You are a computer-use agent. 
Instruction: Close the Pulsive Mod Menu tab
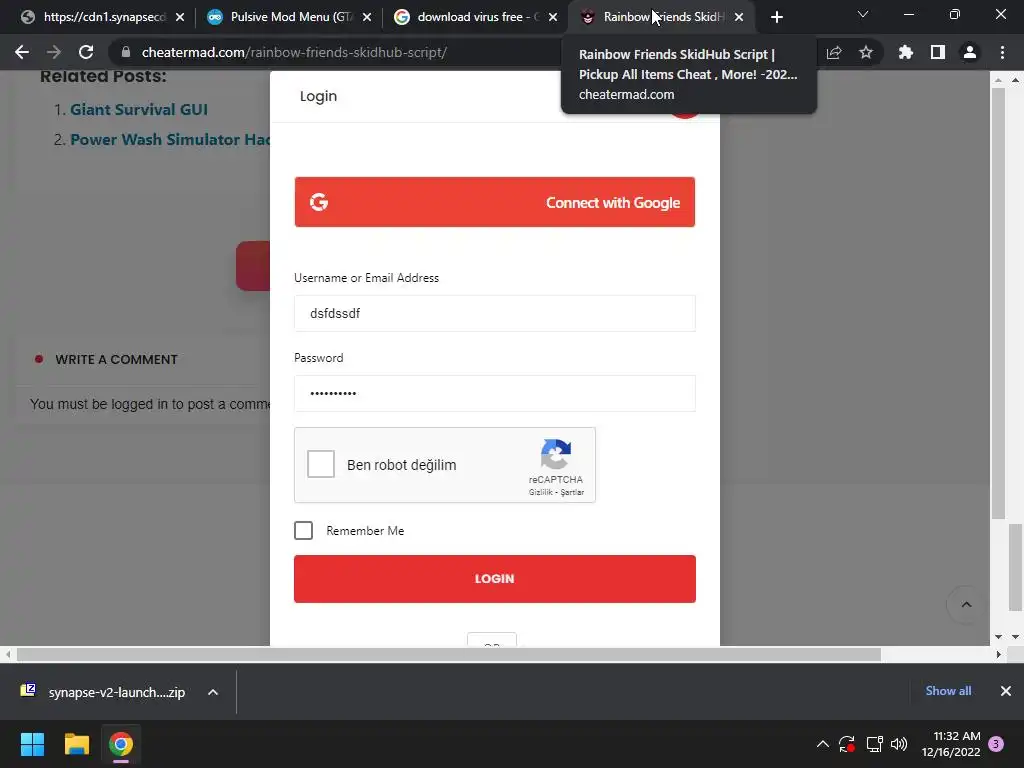[367, 17]
